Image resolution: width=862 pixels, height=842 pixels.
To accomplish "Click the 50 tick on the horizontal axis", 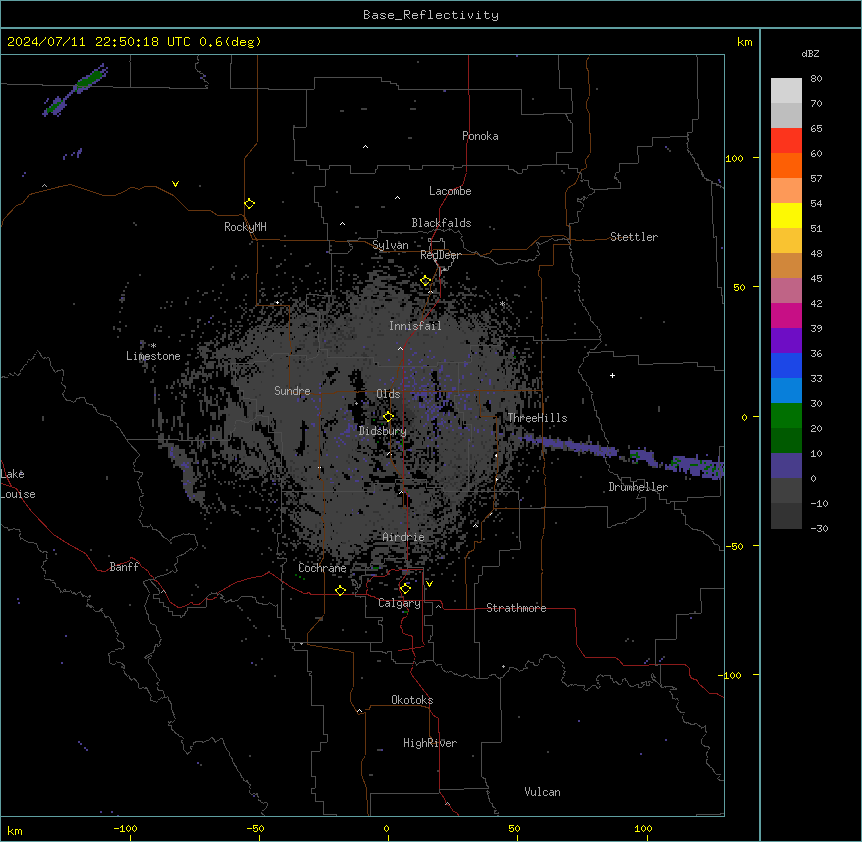I will (514, 828).
